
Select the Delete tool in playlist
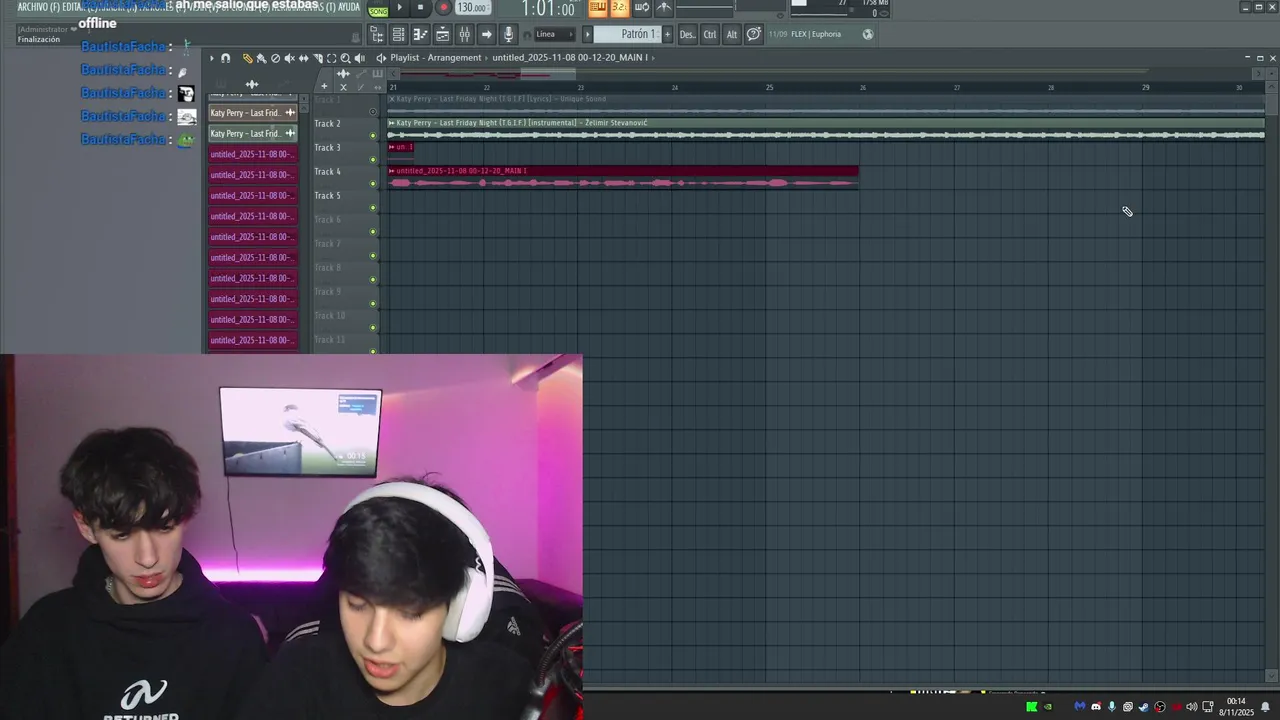(275, 58)
